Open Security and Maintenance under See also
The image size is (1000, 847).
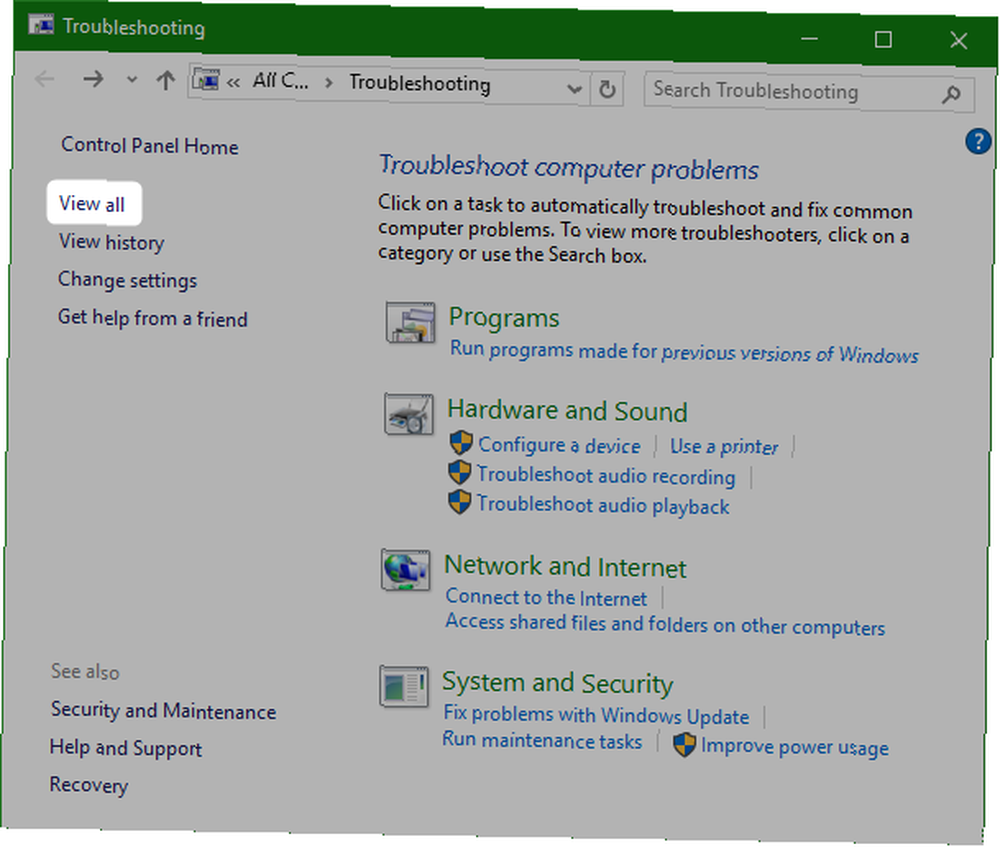coord(164,711)
